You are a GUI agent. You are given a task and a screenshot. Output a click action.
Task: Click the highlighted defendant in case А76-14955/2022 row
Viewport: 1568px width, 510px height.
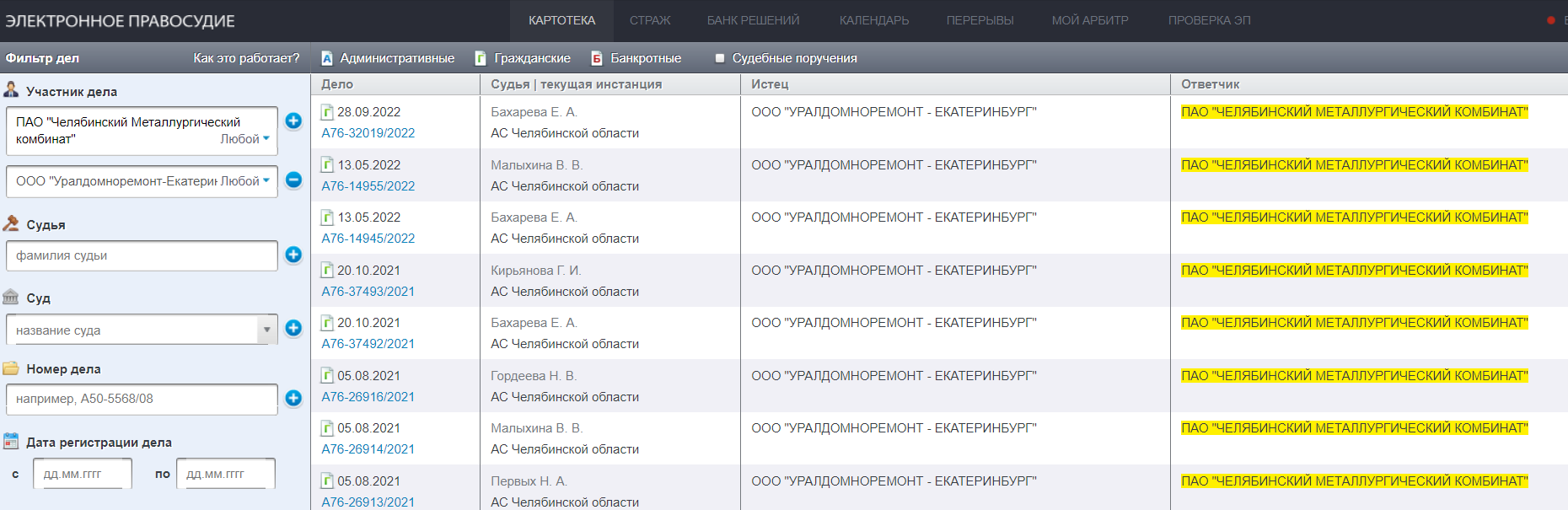[x=1355, y=165]
